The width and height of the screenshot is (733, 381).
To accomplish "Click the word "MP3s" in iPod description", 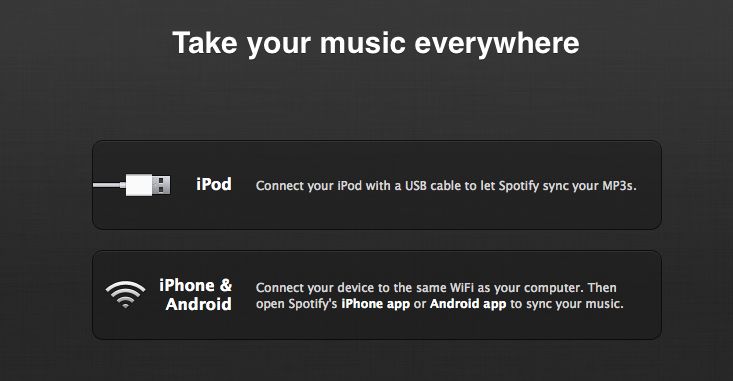I will tap(619, 186).
